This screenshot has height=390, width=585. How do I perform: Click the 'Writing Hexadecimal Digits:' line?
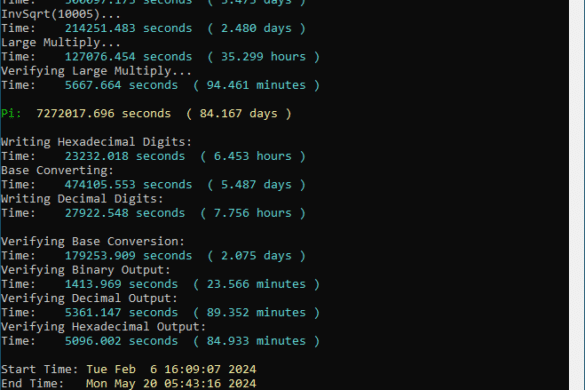96,142
